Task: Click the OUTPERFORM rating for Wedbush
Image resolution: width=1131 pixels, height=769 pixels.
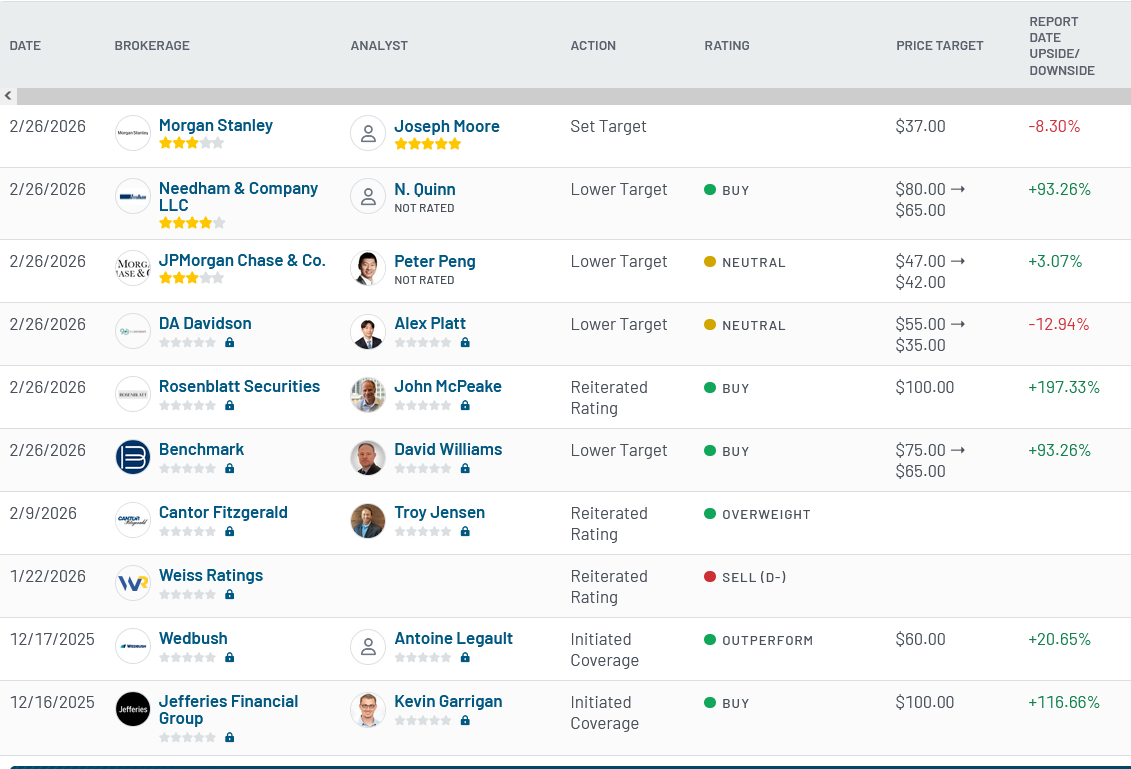Action: click(x=758, y=640)
